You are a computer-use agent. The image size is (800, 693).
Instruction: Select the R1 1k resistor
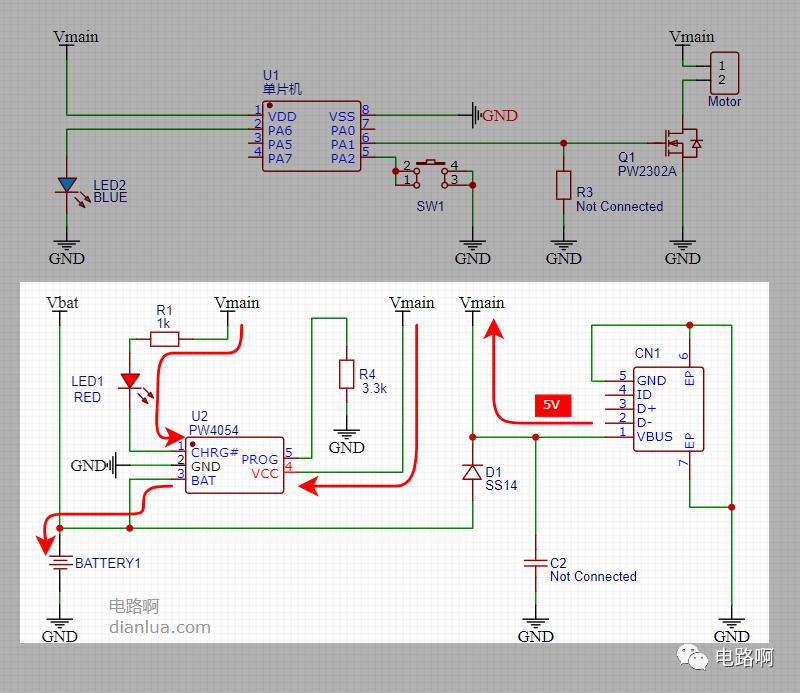[x=165, y=339]
